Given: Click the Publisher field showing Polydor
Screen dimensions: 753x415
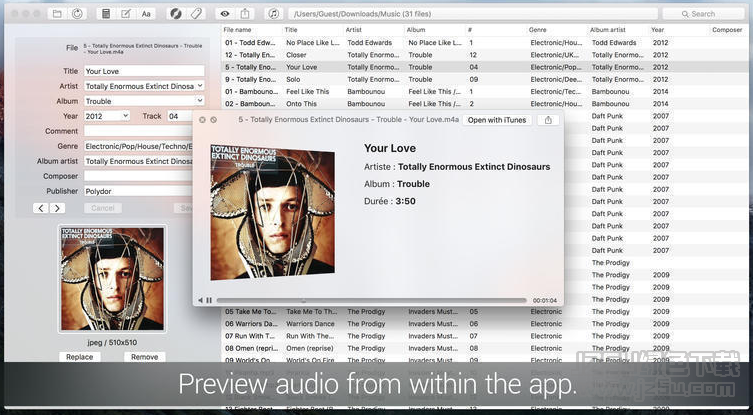Looking at the screenshot, I should 139,191.
